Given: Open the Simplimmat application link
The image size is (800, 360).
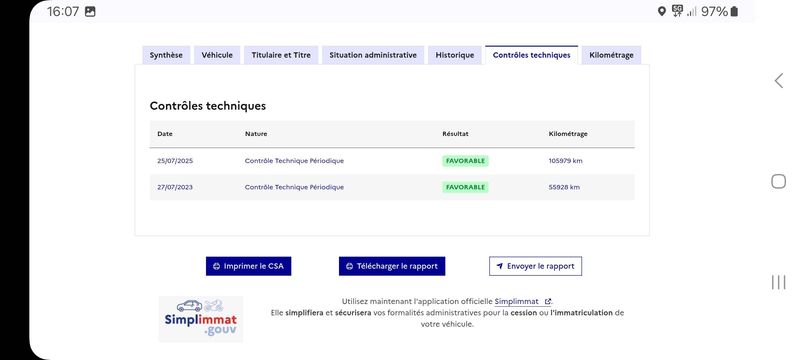Looking at the screenshot, I should 522,301.
